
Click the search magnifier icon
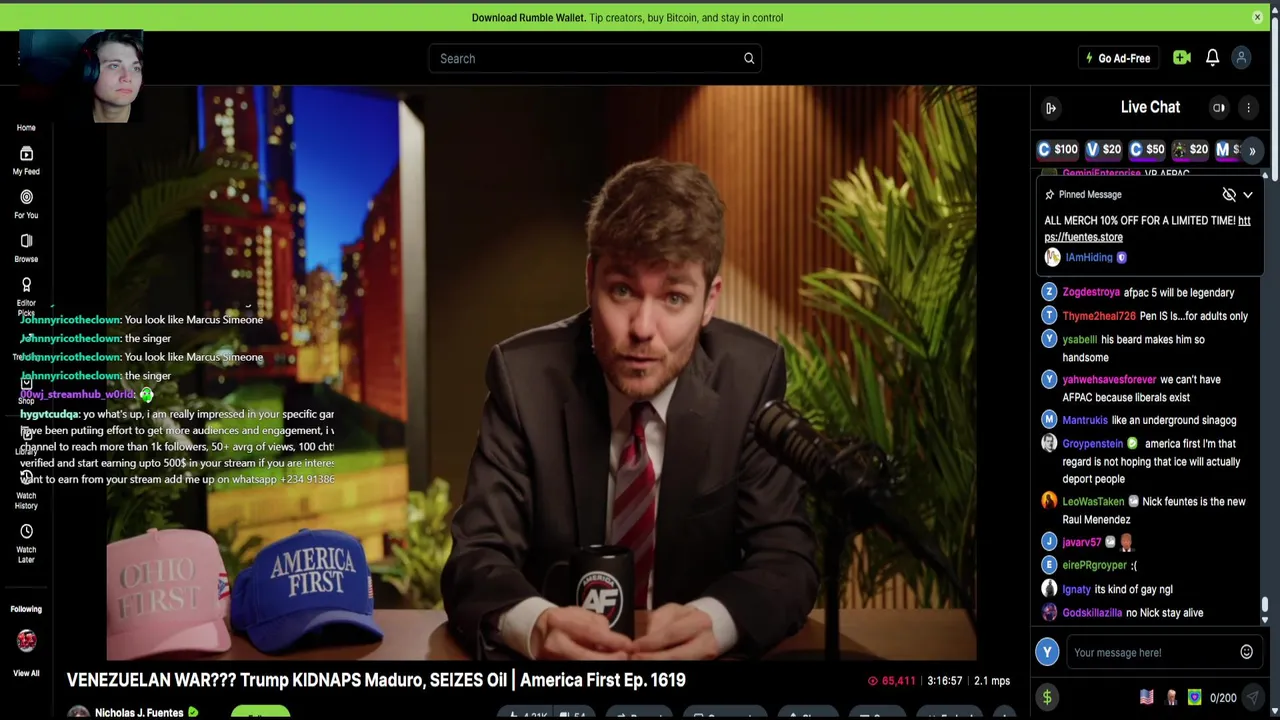coord(749,58)
